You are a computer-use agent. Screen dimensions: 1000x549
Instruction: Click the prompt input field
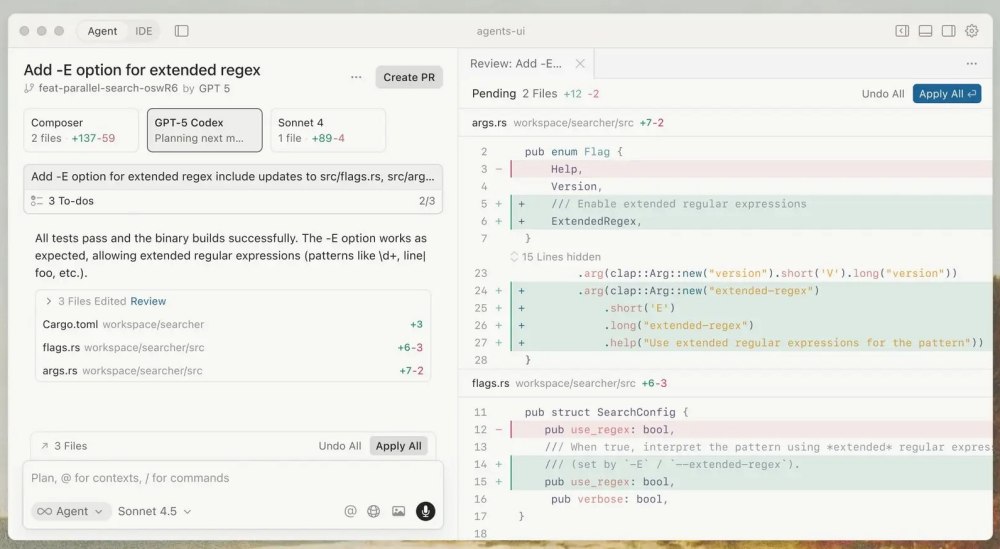coord(233,478)
